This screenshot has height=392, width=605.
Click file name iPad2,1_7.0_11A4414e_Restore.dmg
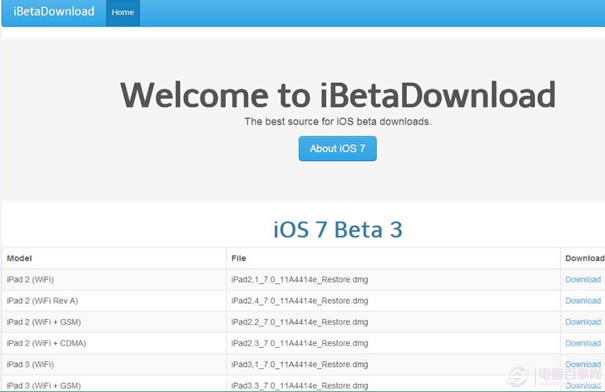[x=300, y=279]
